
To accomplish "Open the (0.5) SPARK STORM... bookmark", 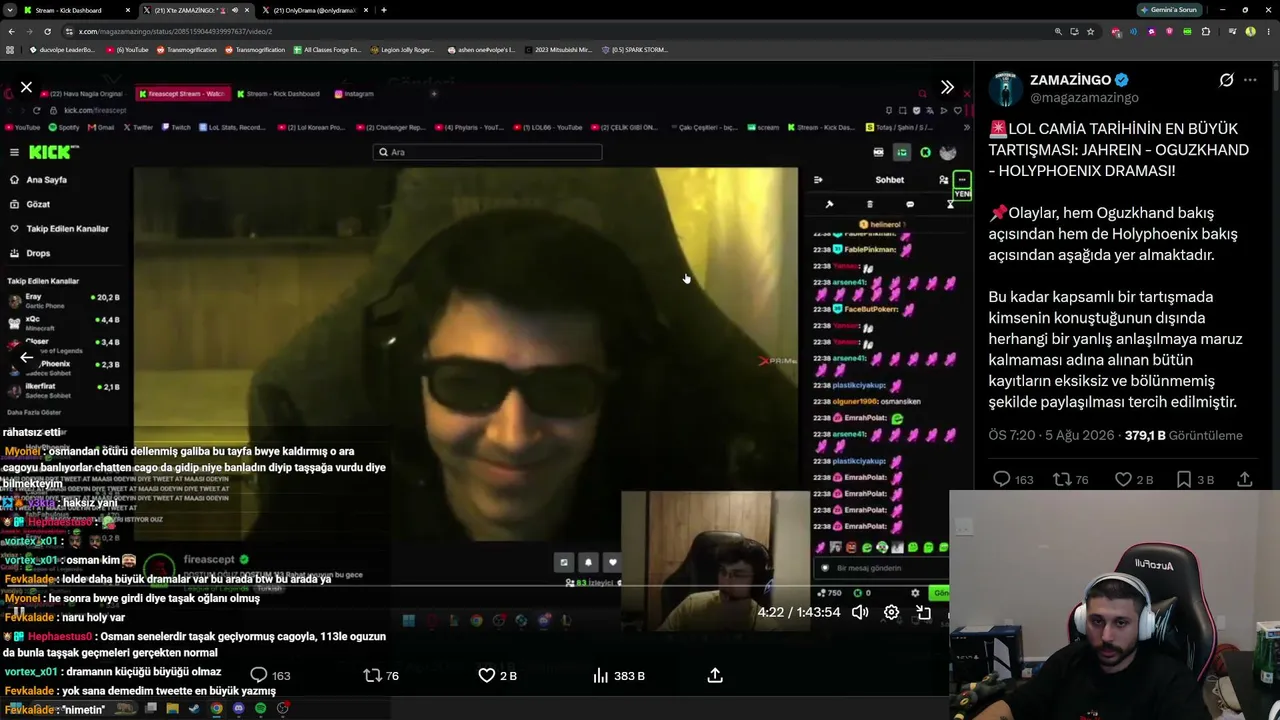I will (635, 49).
